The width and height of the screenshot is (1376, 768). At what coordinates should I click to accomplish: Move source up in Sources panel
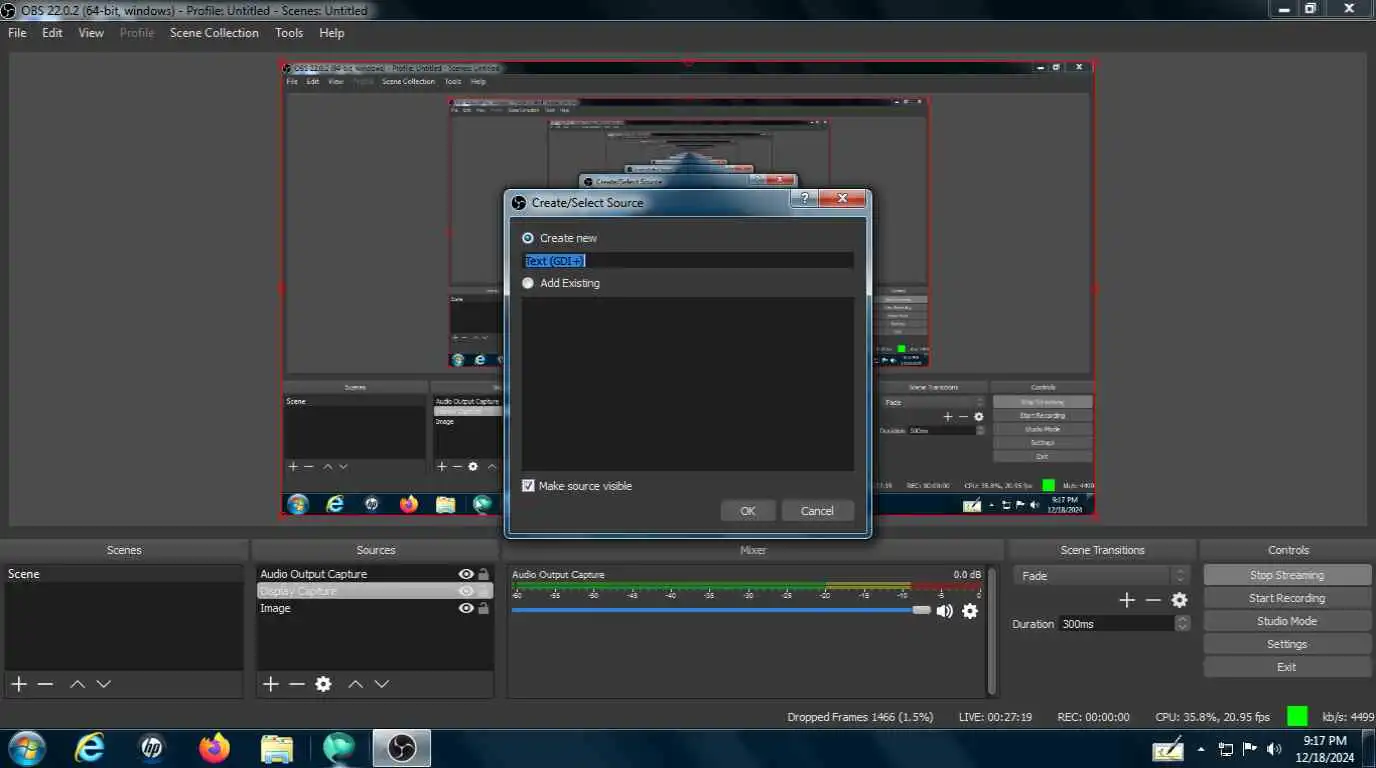355,684
